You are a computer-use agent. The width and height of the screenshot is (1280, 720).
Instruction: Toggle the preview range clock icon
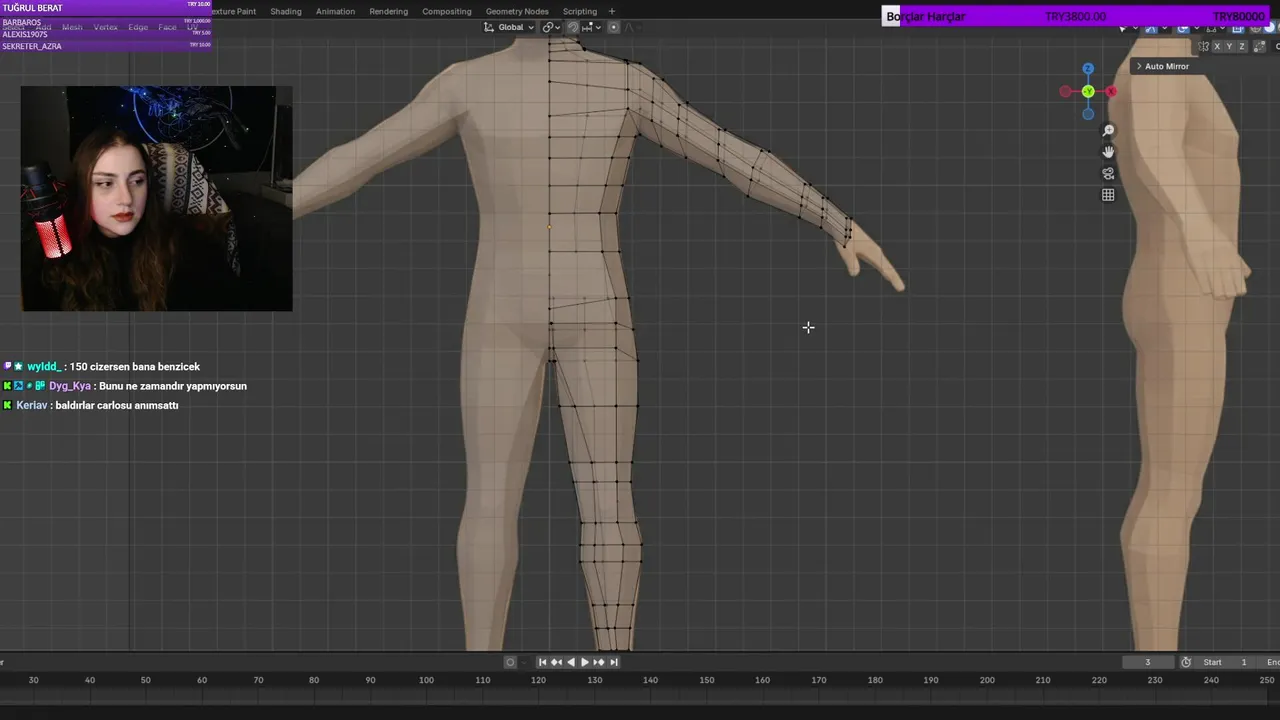click(x=1186, y=662)
